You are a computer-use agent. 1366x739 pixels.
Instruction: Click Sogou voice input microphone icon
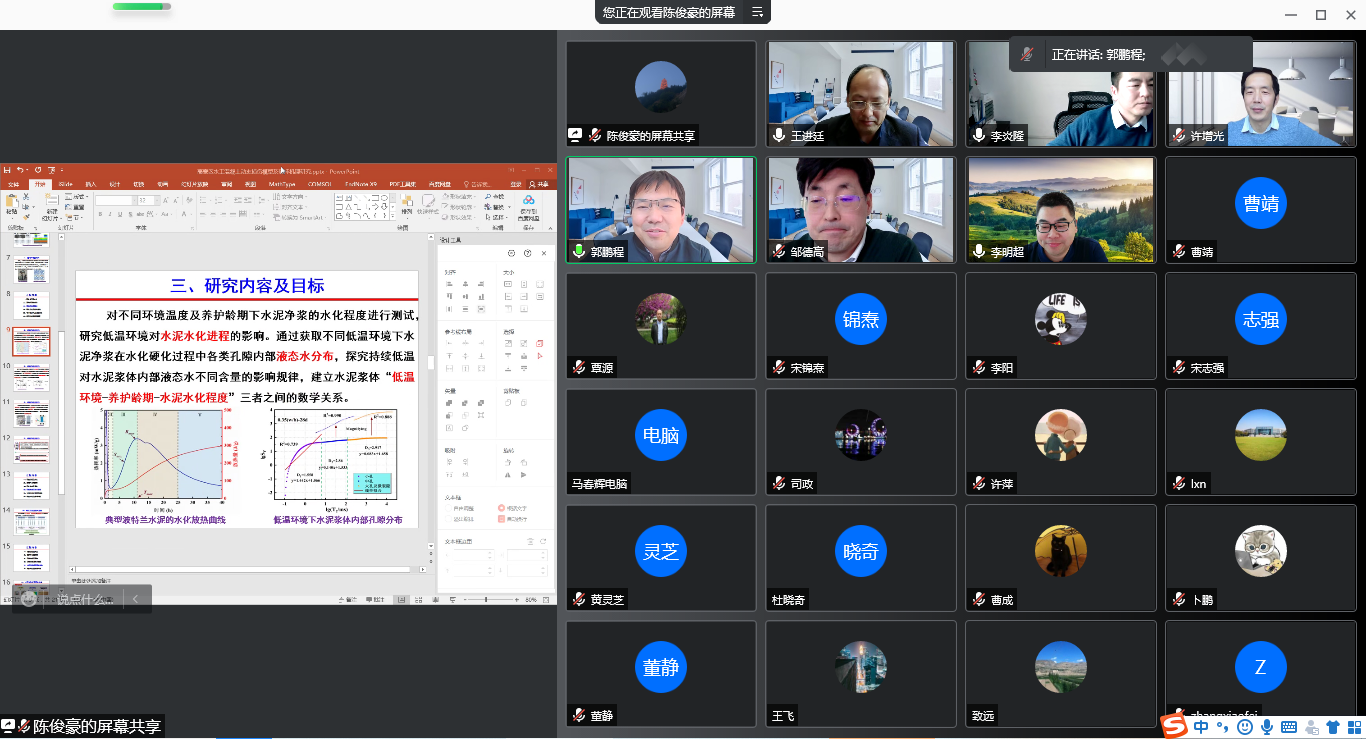[1267, 726]
